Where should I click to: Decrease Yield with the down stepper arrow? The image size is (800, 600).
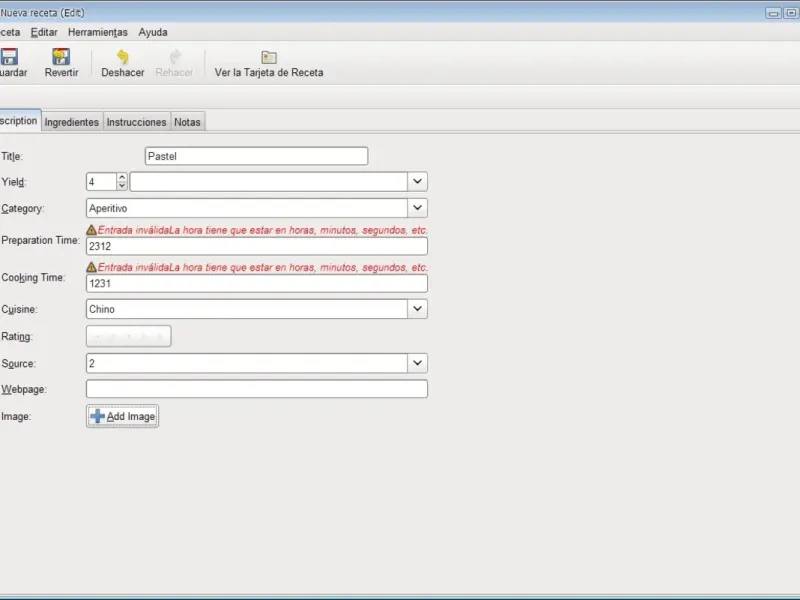click(122, 186)
